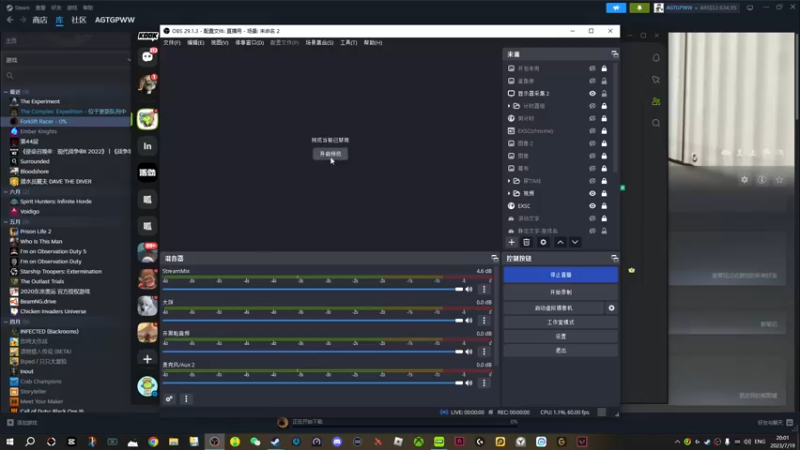Click the 退出 button in controls
The height and width of the screenshot is (450, 800).
(x=561, y=351)
